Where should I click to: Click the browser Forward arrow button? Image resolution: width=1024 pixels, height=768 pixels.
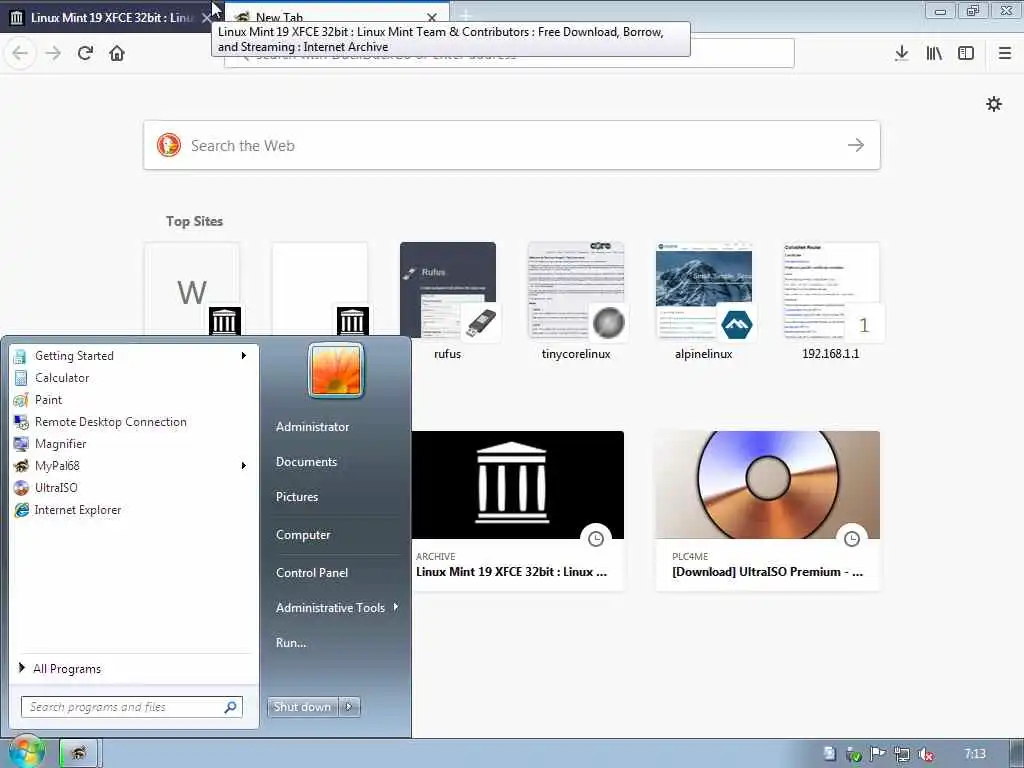coord(53,53)
